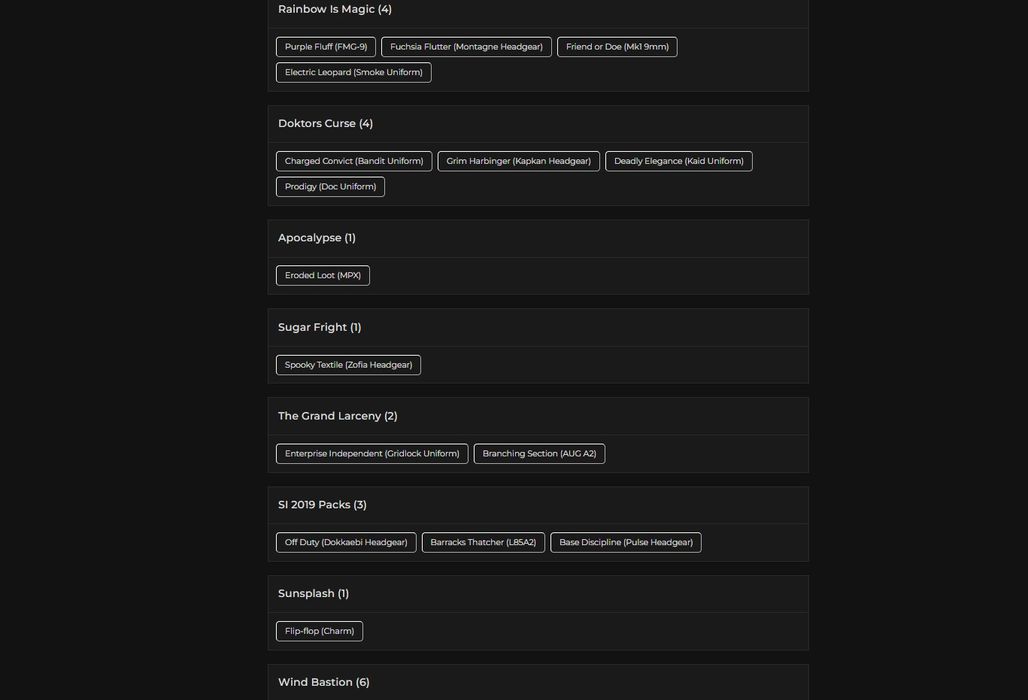Select Spooky Textile (Zofia Headgear) tag
The width and height of the screenshot is (1028, 700).
tap(348, 365)
